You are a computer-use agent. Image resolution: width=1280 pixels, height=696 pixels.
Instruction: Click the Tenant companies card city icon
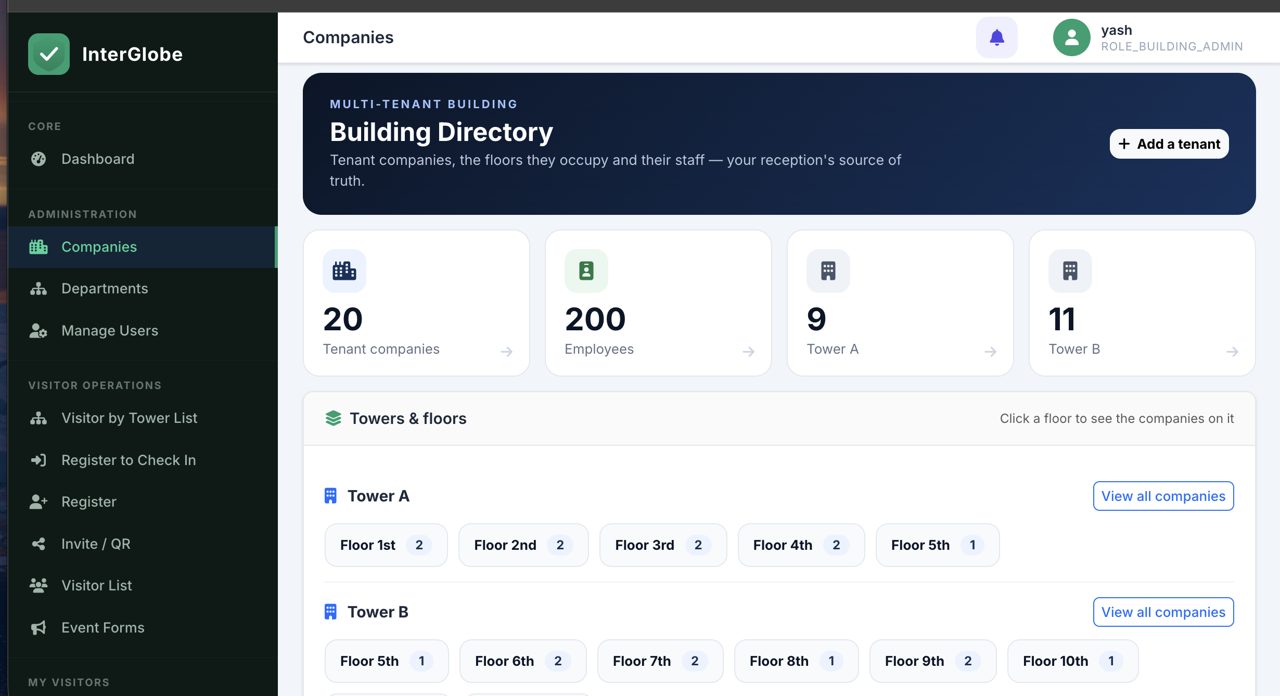344,271
